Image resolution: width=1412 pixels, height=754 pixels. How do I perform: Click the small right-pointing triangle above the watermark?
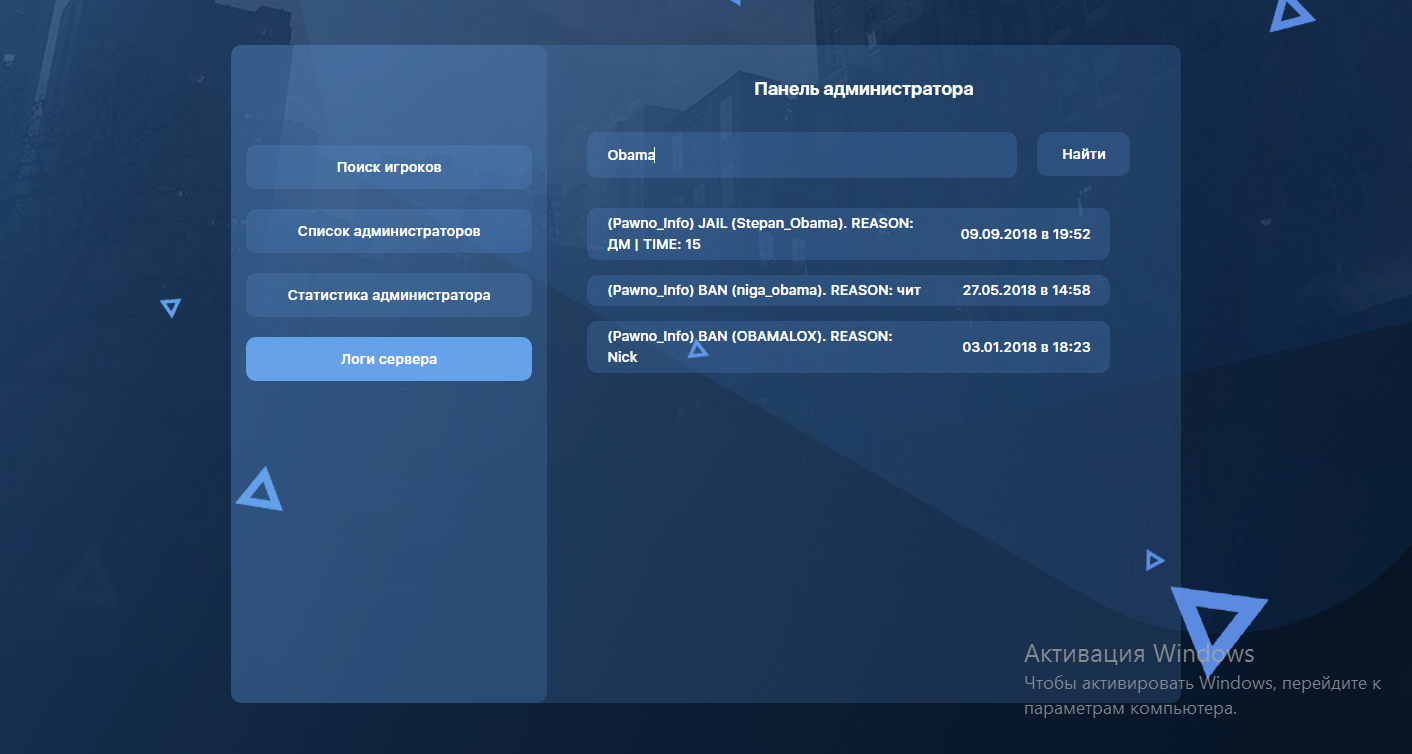1154,560
